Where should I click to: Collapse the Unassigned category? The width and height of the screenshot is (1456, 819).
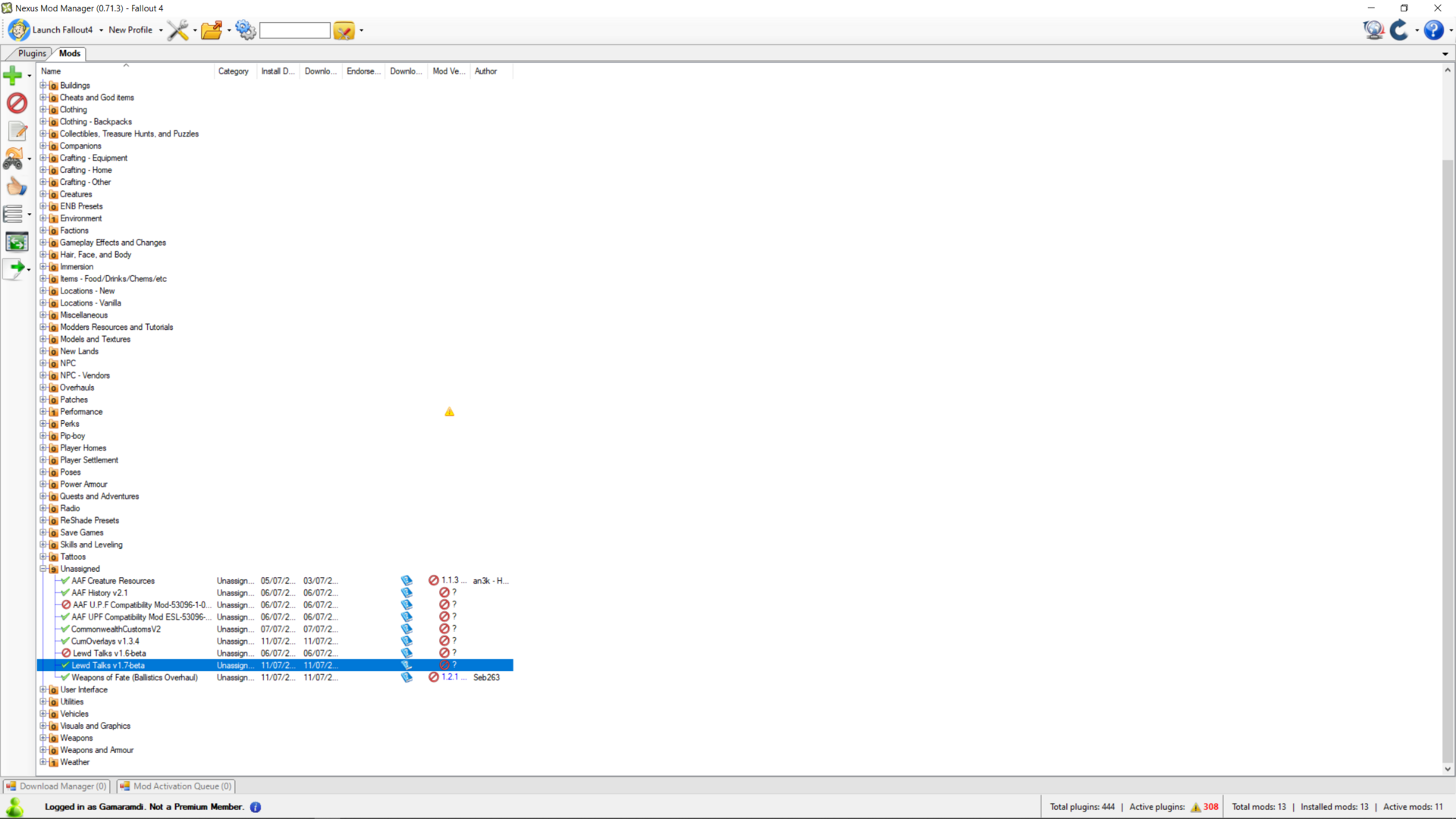pos(43,569)
